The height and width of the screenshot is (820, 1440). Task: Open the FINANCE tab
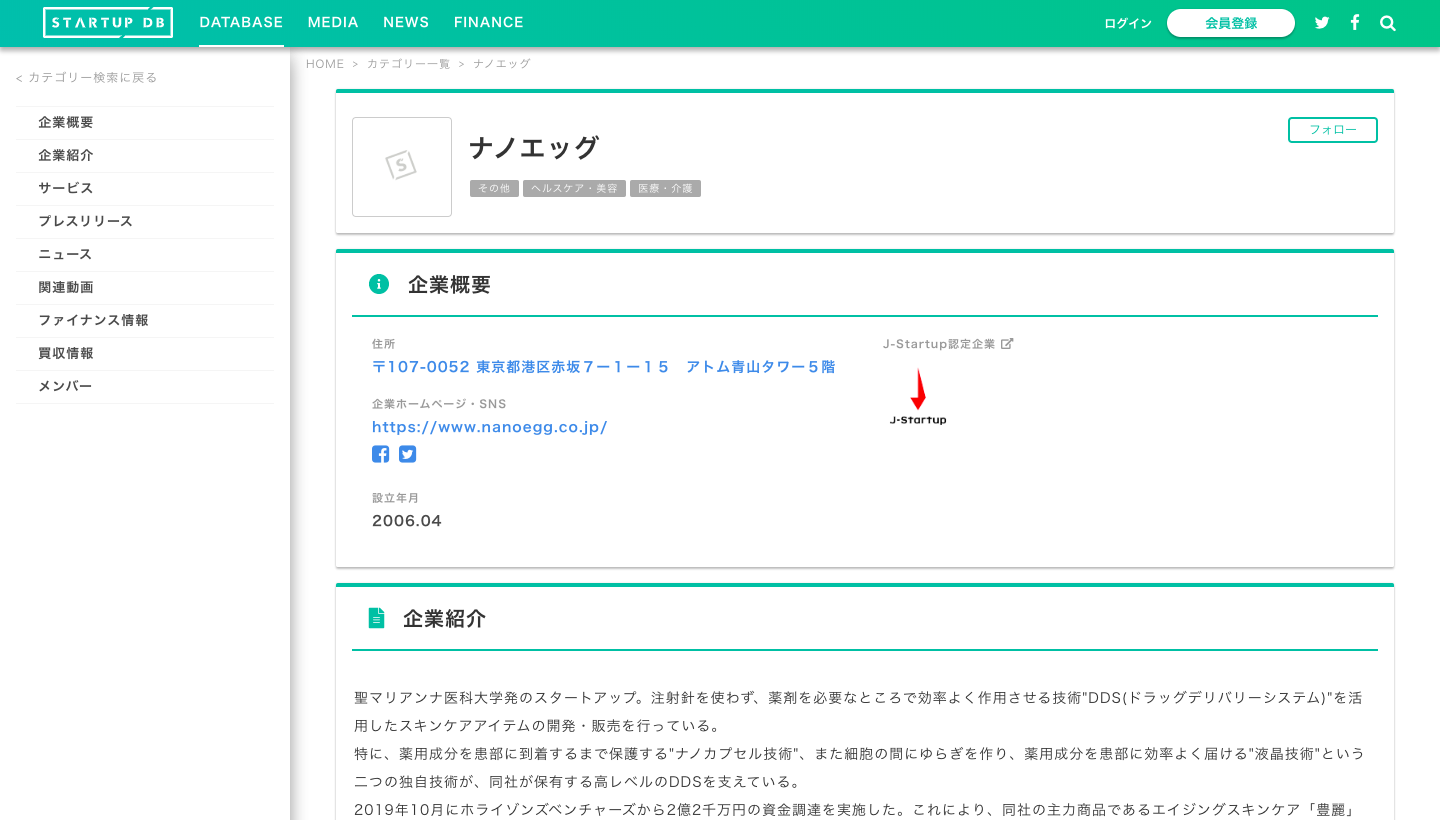(x=489, y=22)
